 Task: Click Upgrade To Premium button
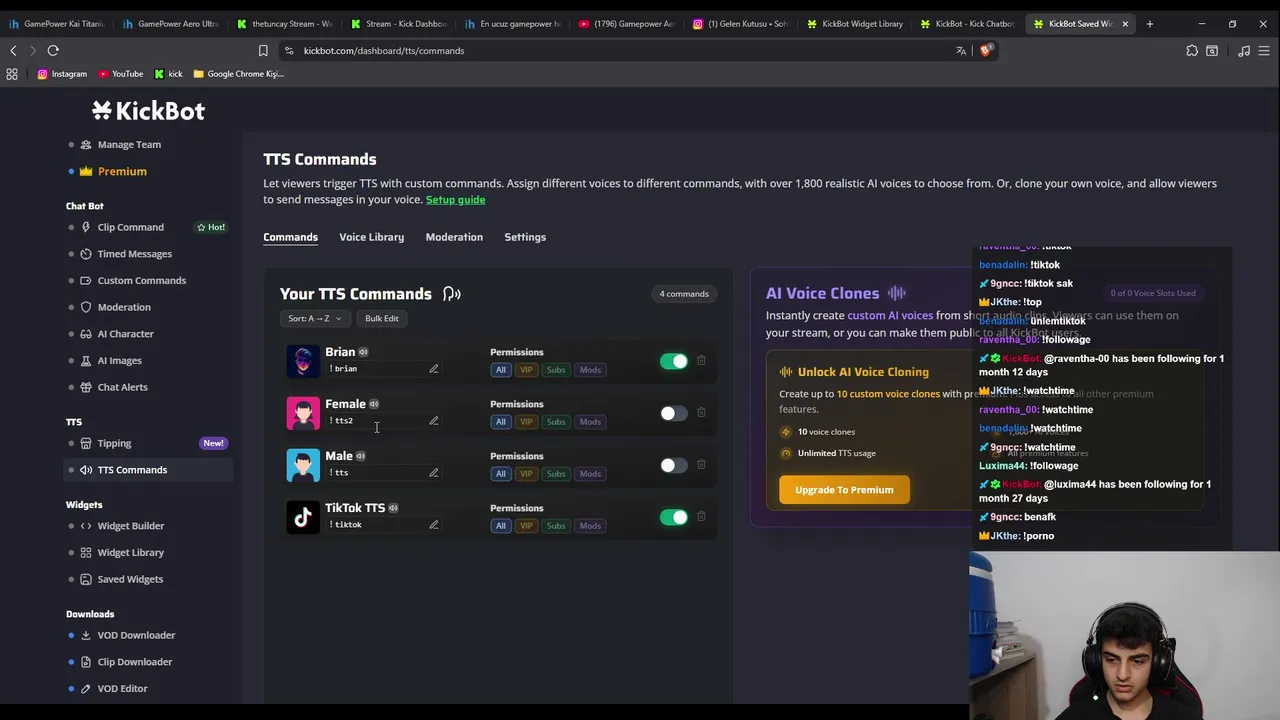click(844, 490)
